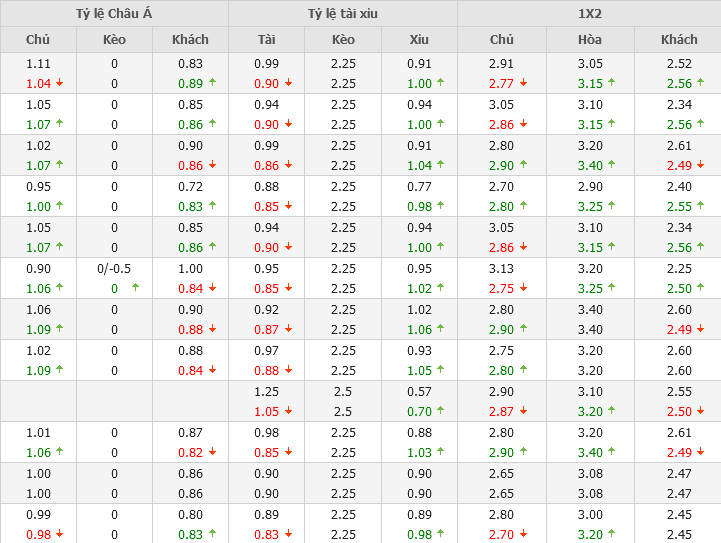Click green up arrow in Kèo column
Image resolution: width=721 pixels, height=543 pixels.
point(136,289)
